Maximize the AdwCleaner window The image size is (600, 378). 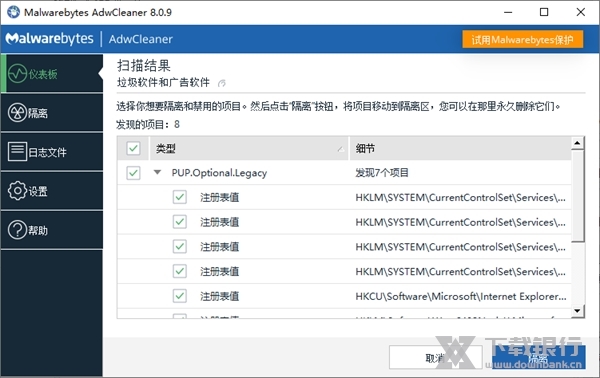544,12
